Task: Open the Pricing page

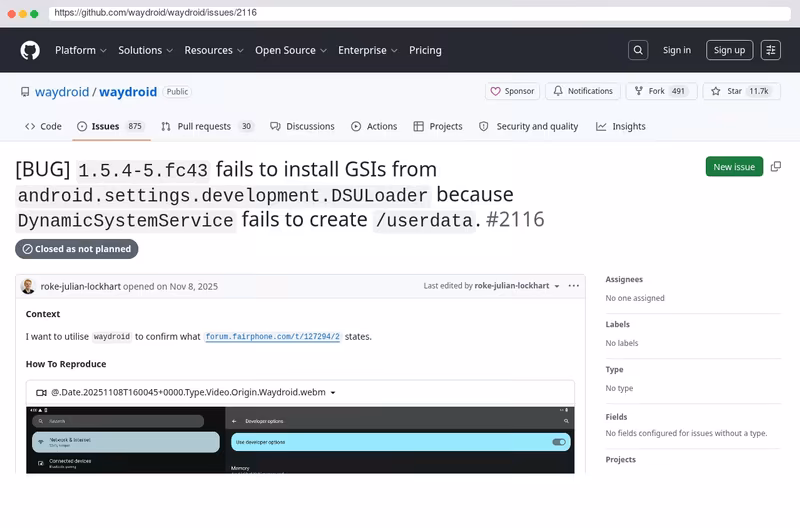Action: (x=425, y=50)
